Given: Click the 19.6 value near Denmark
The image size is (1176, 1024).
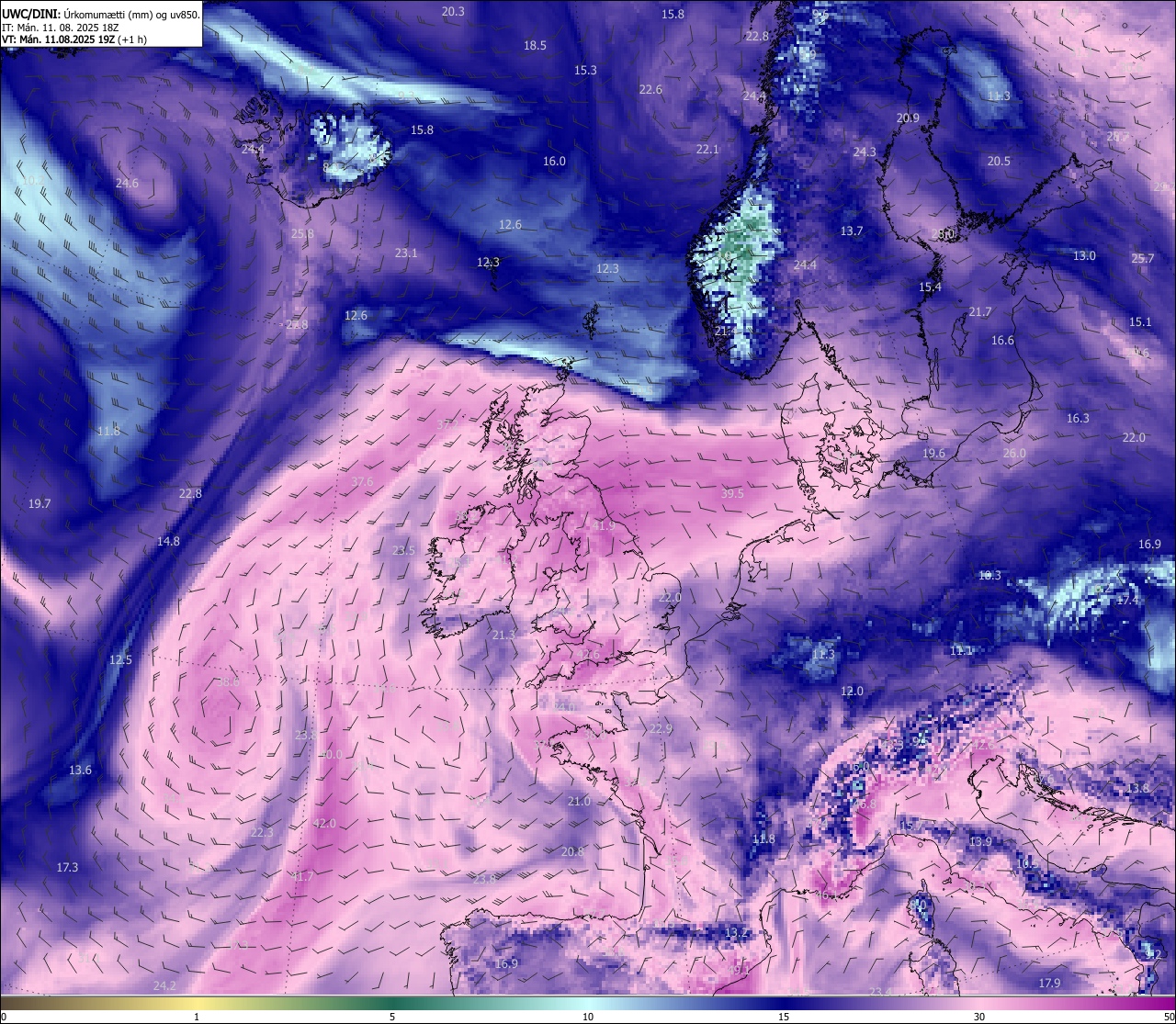Looking at the screenshot, I should click(x=933, y=454).
